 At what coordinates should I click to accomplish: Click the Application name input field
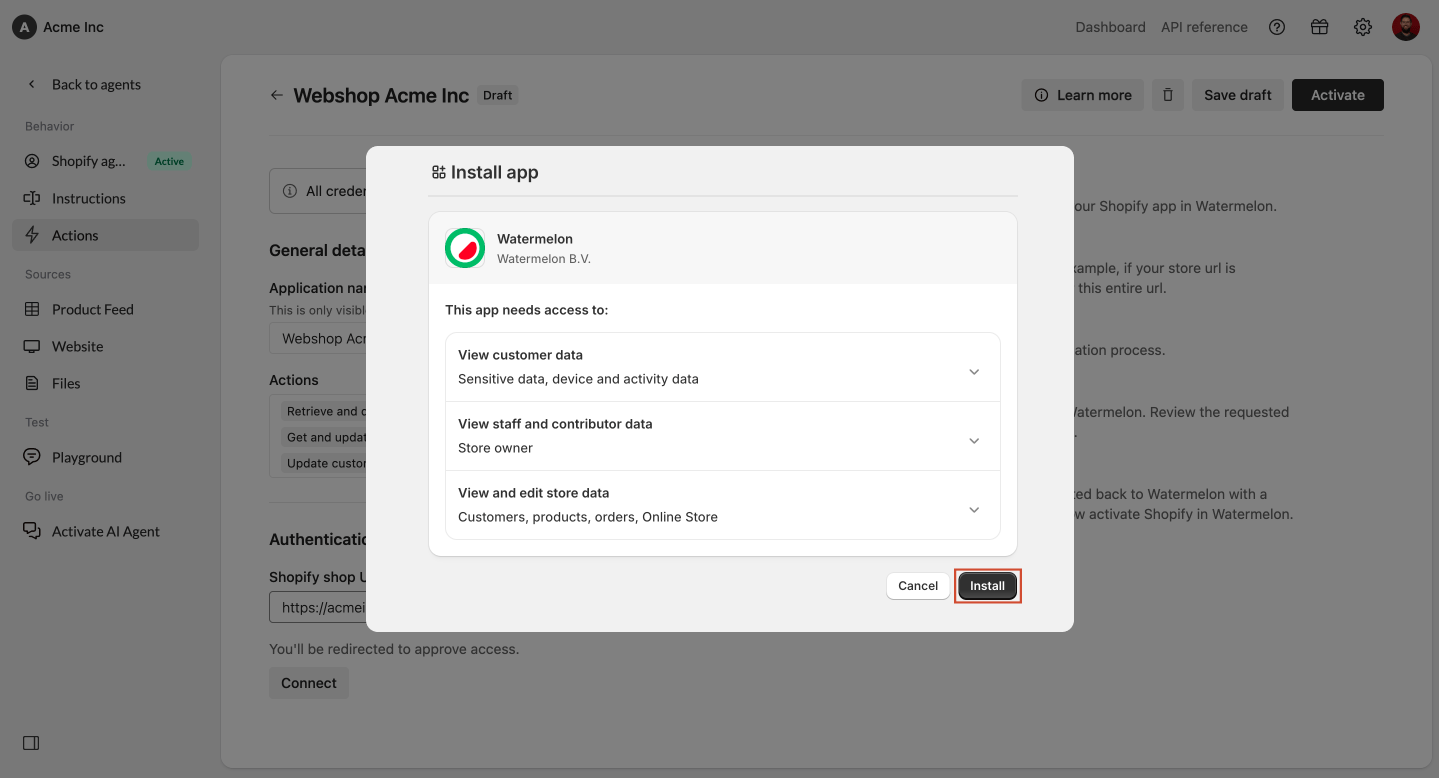tap(318, 338)
